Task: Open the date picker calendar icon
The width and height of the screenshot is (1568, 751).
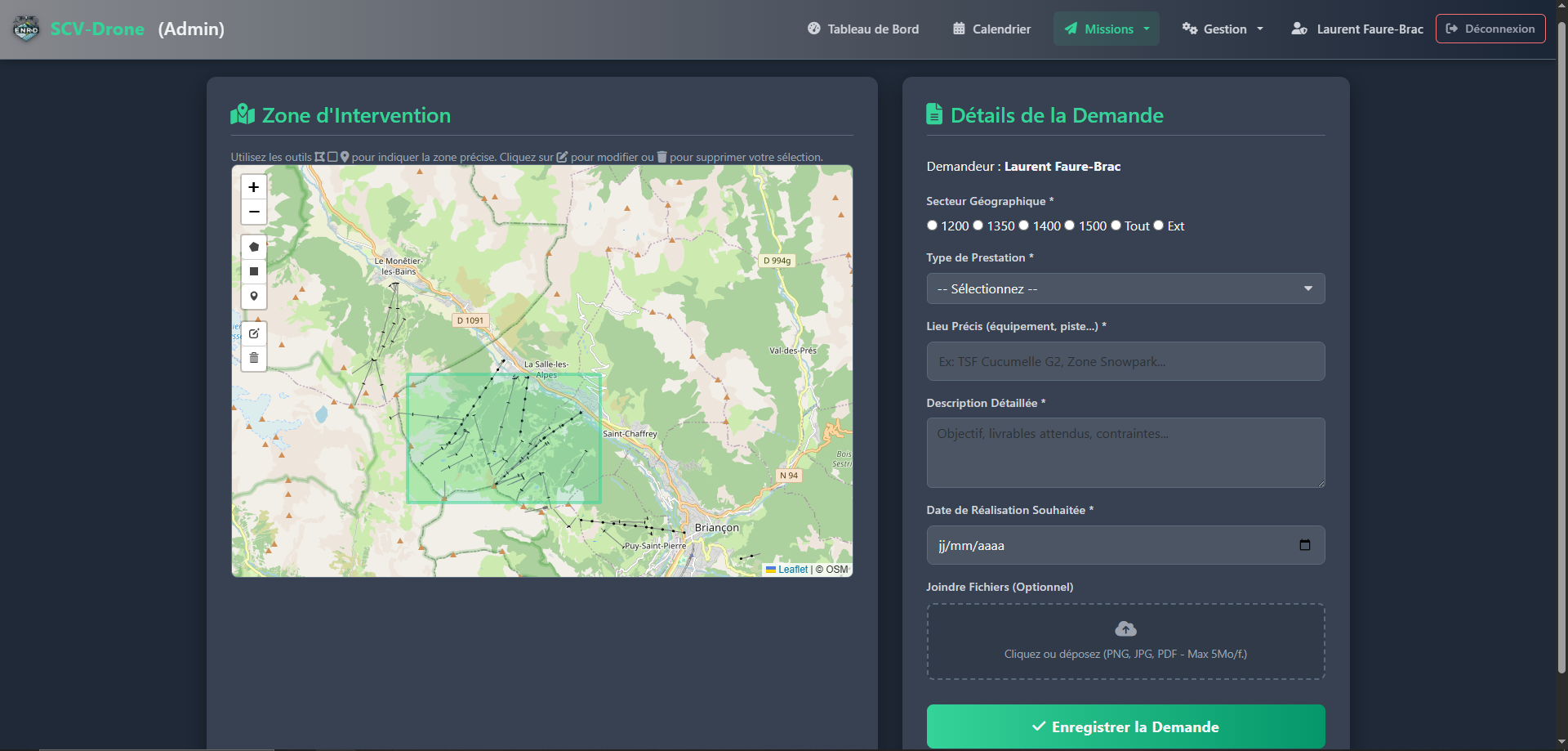Action: click(x=1304, y=545)
